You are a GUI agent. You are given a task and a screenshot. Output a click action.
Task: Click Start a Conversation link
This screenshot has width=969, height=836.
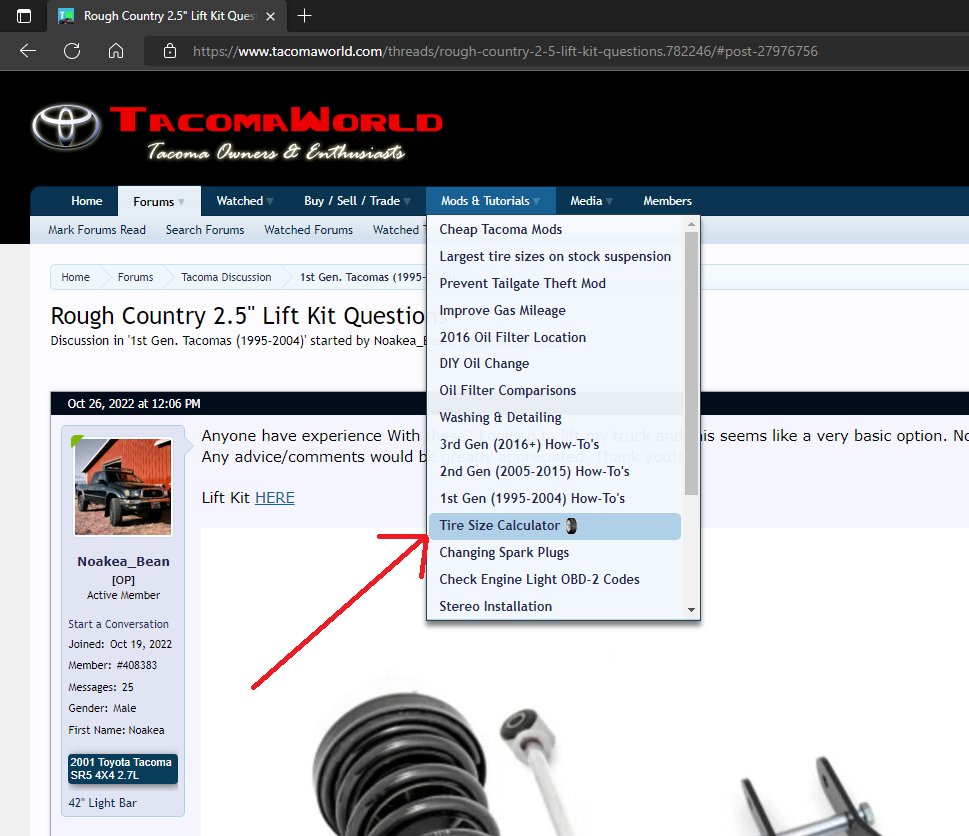point(119,624)
